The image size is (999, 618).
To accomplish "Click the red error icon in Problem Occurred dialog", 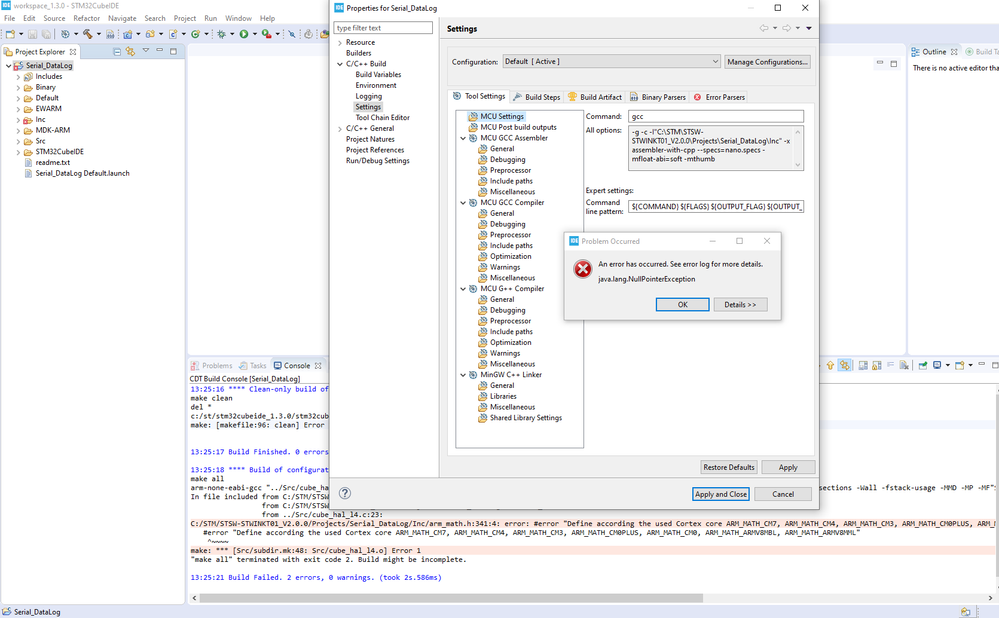I will click(582, 269).
